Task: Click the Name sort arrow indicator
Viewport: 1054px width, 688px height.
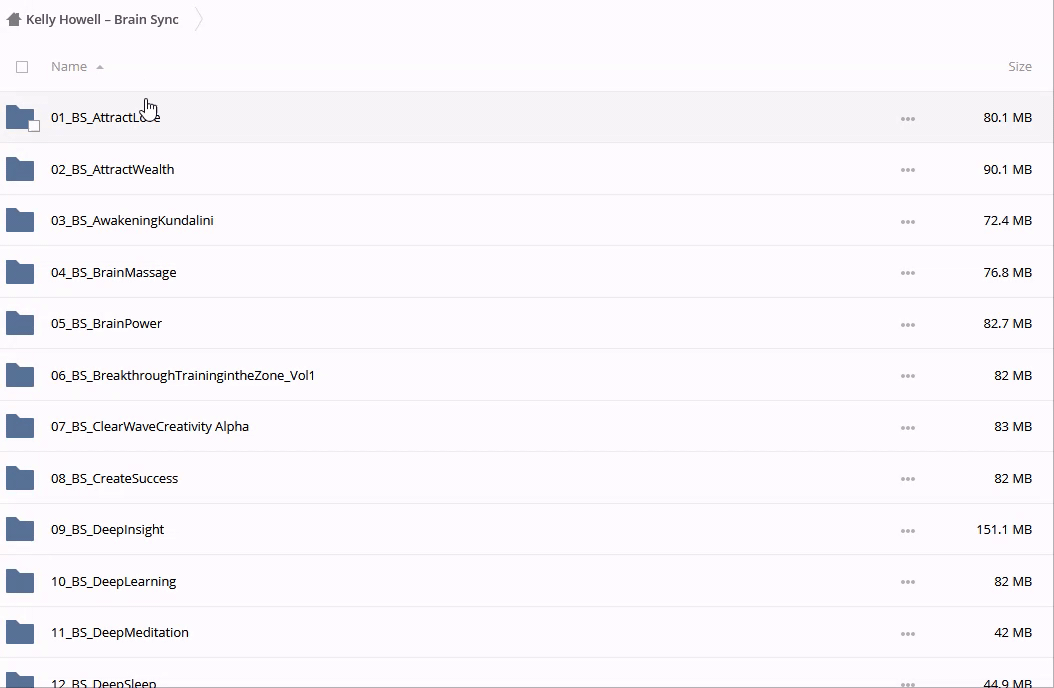Action: pos(99,67)
